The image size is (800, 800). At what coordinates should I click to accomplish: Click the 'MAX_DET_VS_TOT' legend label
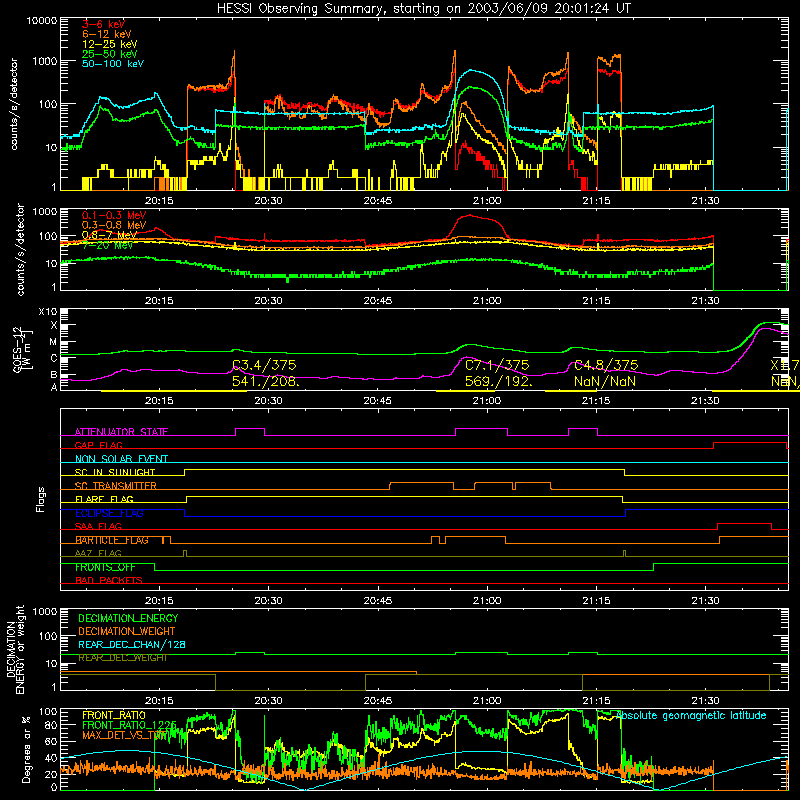point(126,735)
